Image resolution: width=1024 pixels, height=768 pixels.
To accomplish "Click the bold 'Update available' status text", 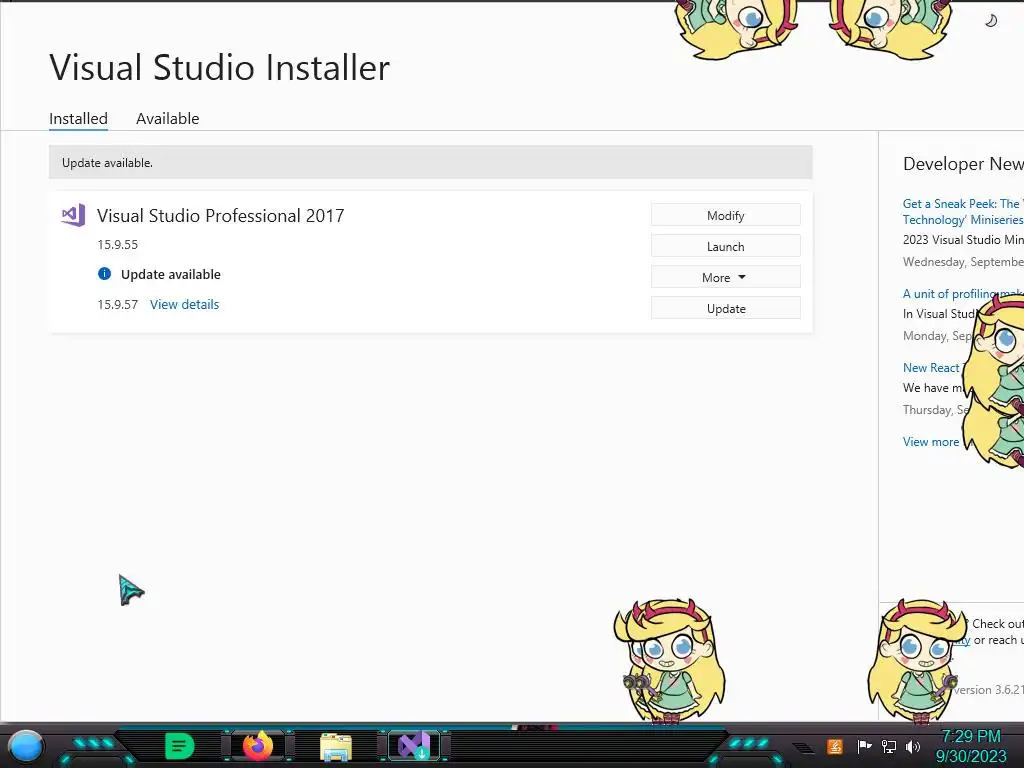I will pyautogui.click(x=170, y=274).
